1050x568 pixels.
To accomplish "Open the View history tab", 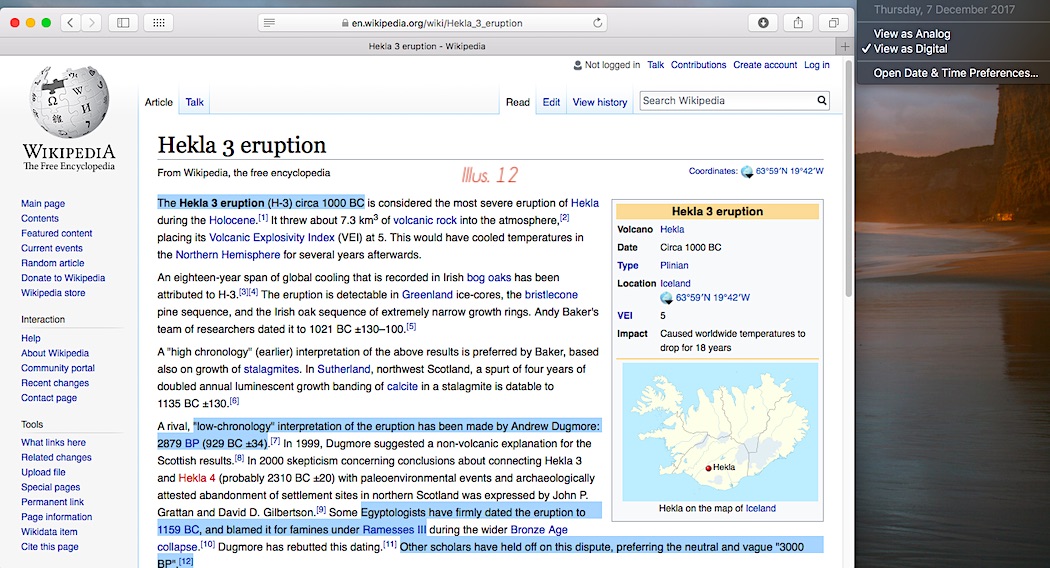I will [x=599, y=102].
